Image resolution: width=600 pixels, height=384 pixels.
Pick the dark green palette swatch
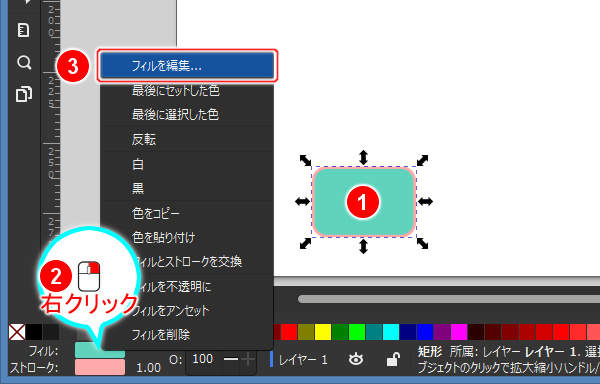pos(340,332)
